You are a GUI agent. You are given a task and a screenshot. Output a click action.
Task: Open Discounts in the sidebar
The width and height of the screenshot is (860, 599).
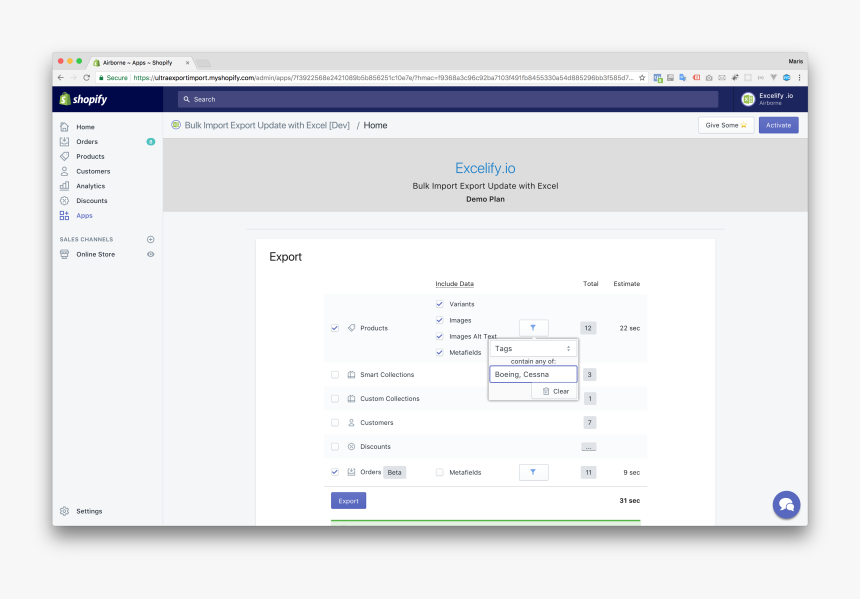92,201
